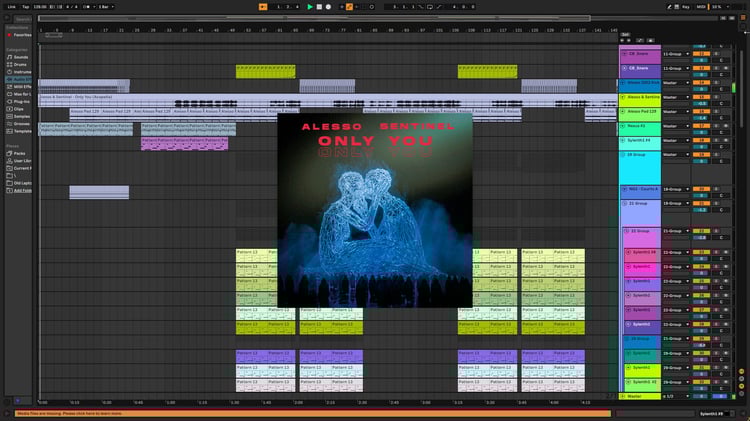The height and width of the screenshot is (421, 750).
Task: Click the browser Search field
Action: coord(22,19)
